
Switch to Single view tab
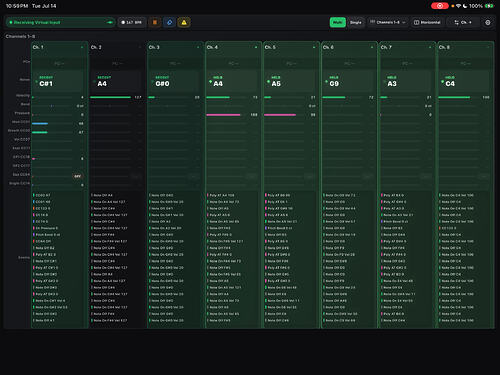(356, 22)
